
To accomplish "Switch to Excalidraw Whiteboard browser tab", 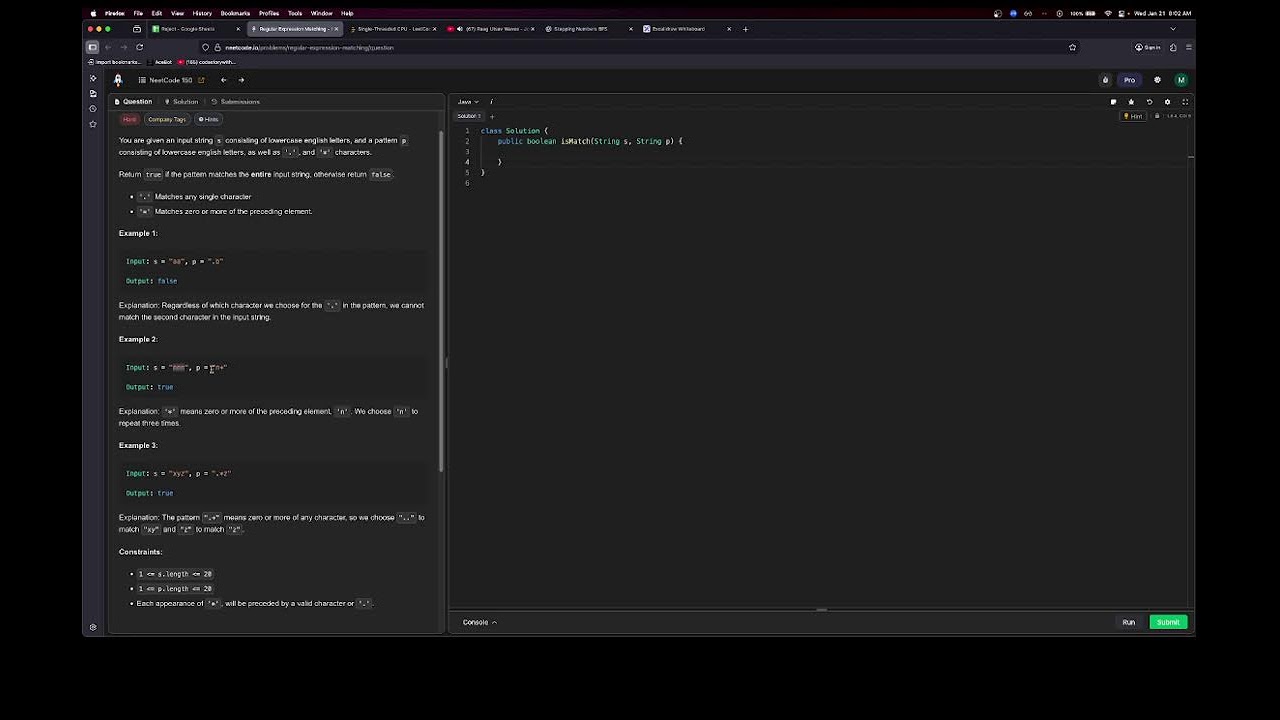I will pos(687,29).
